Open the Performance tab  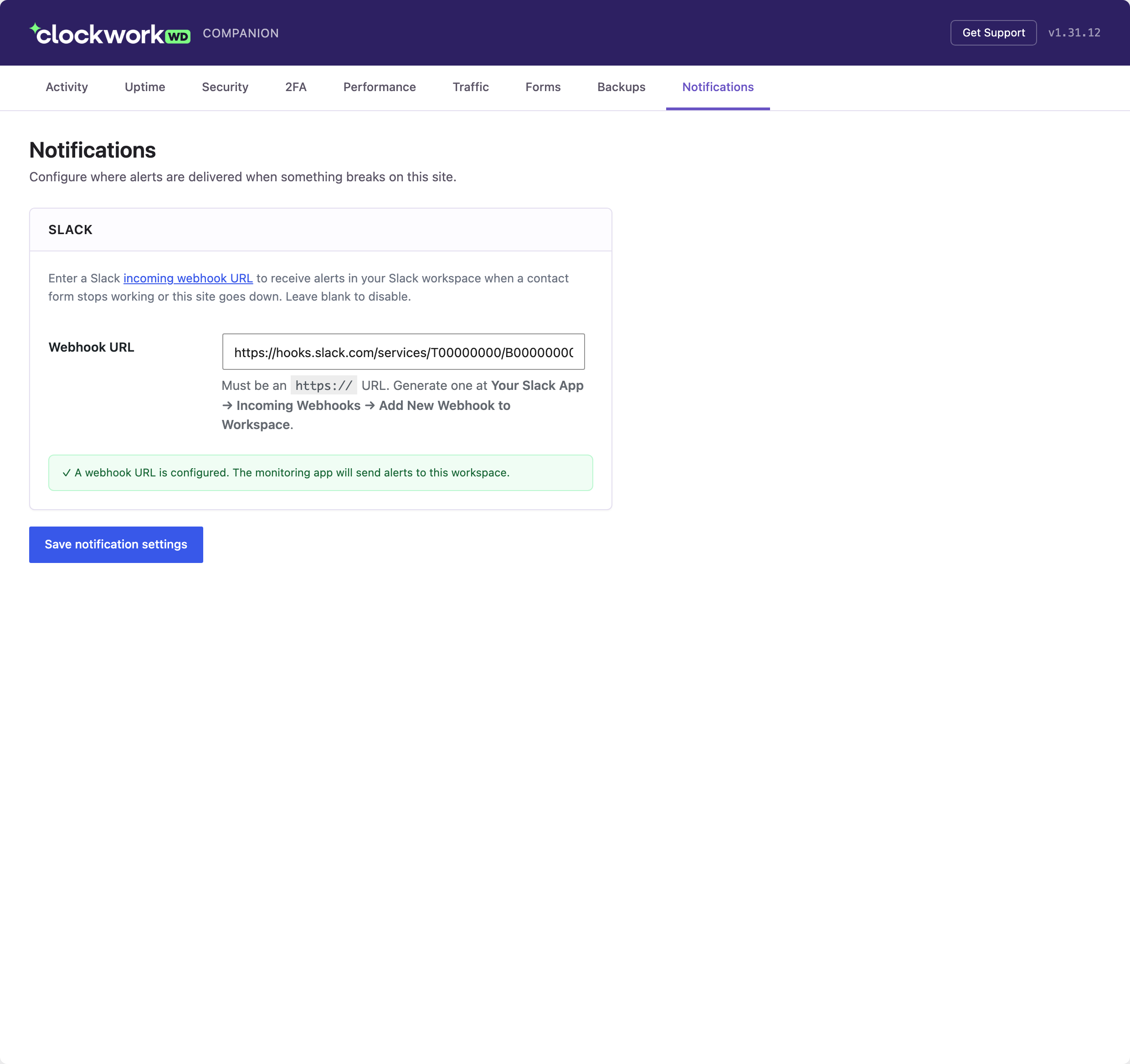coord(380,87)
